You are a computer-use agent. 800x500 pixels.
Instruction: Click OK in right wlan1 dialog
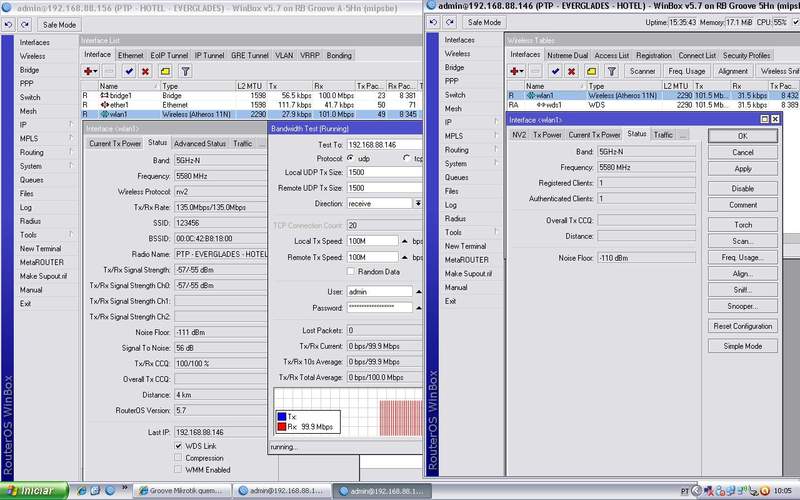click(x=742, y=136)
